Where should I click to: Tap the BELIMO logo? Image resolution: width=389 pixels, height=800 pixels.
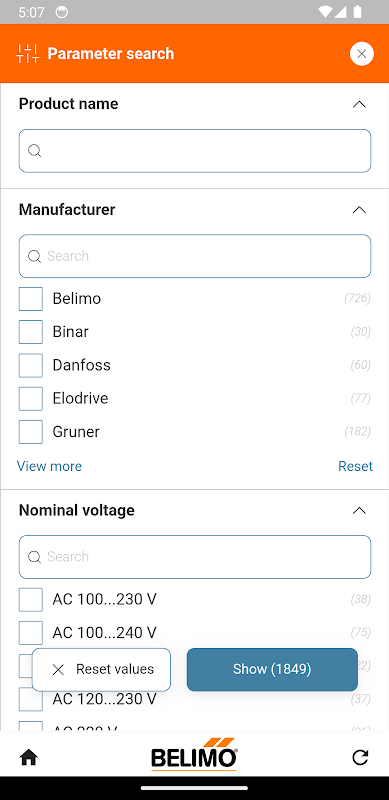[194, 754]
